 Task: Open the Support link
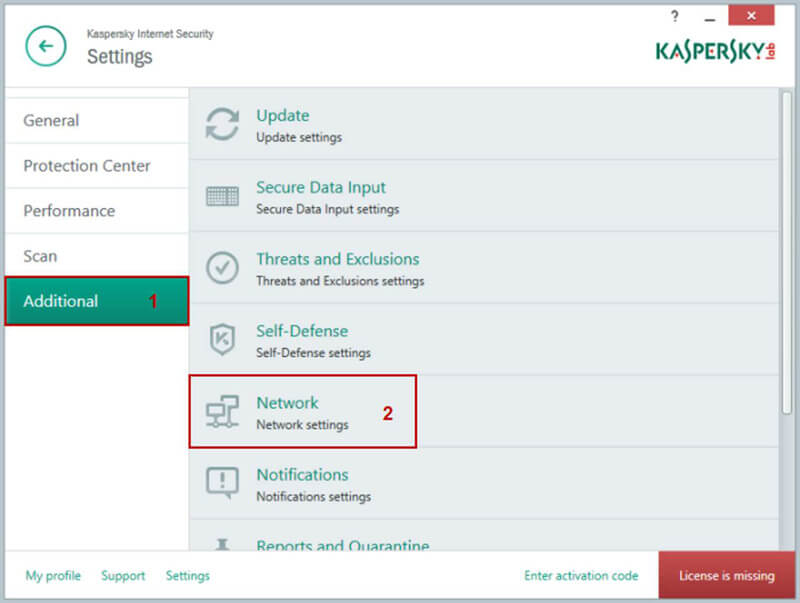123,576
